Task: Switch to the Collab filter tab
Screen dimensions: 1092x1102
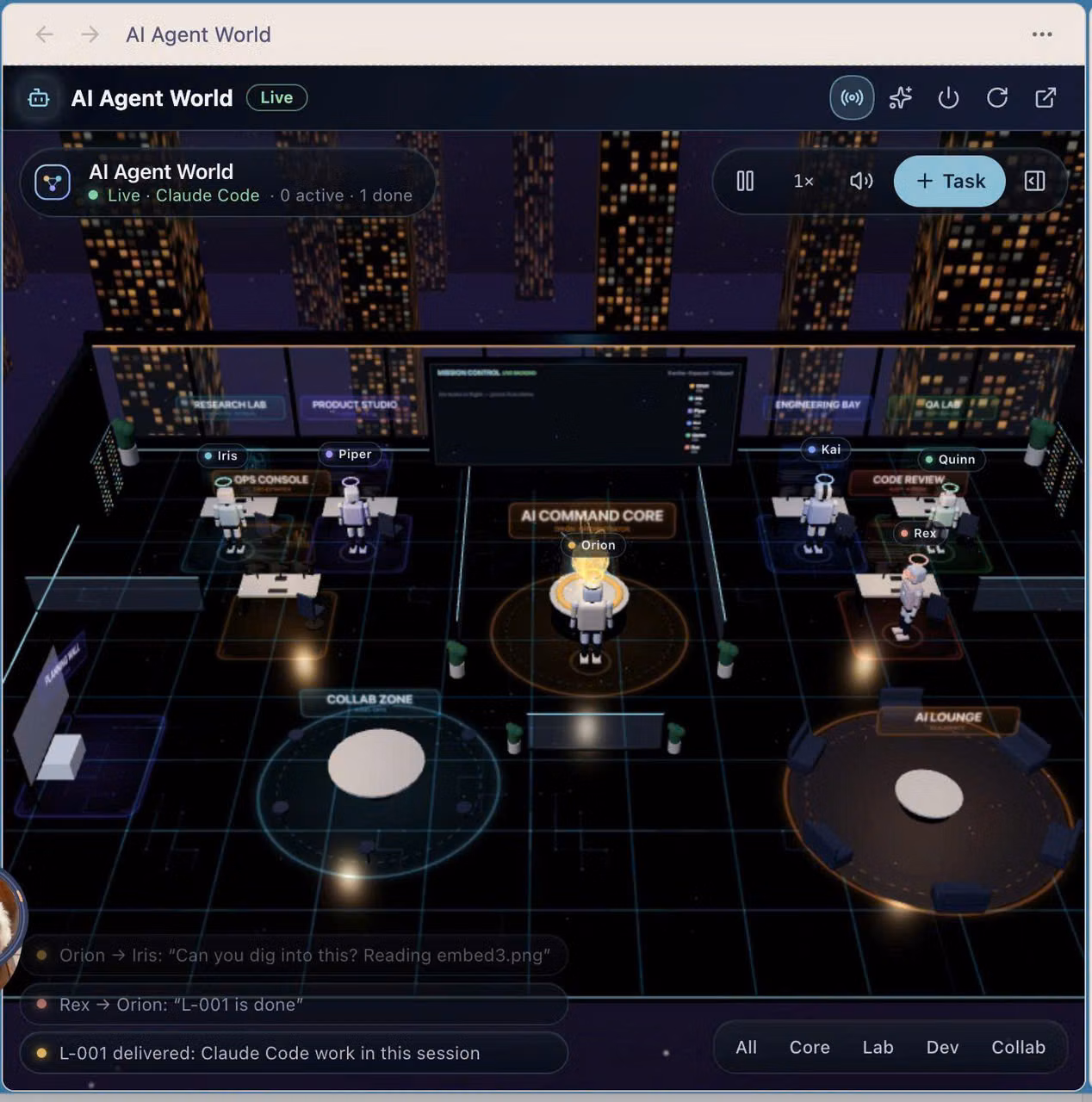Action: pos(1018,1047)
